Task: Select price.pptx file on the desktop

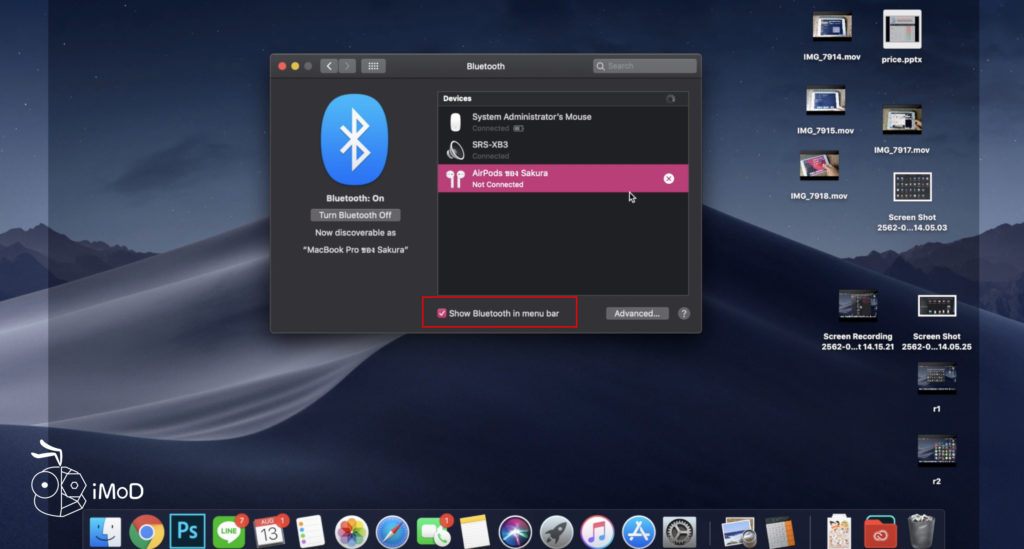Action: click(x=902, y=37)
